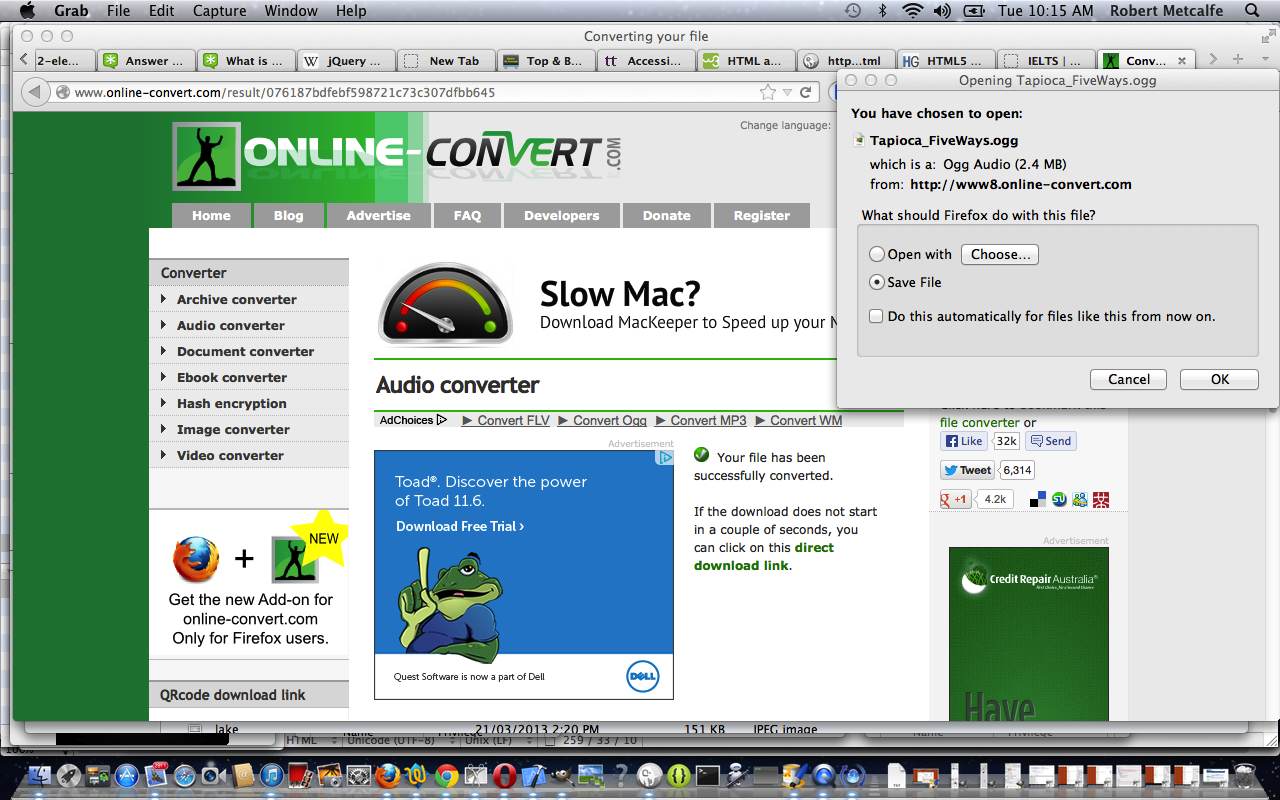Click the direct download link
Screen dimensions: 1280x800
[x=764, y=556]
